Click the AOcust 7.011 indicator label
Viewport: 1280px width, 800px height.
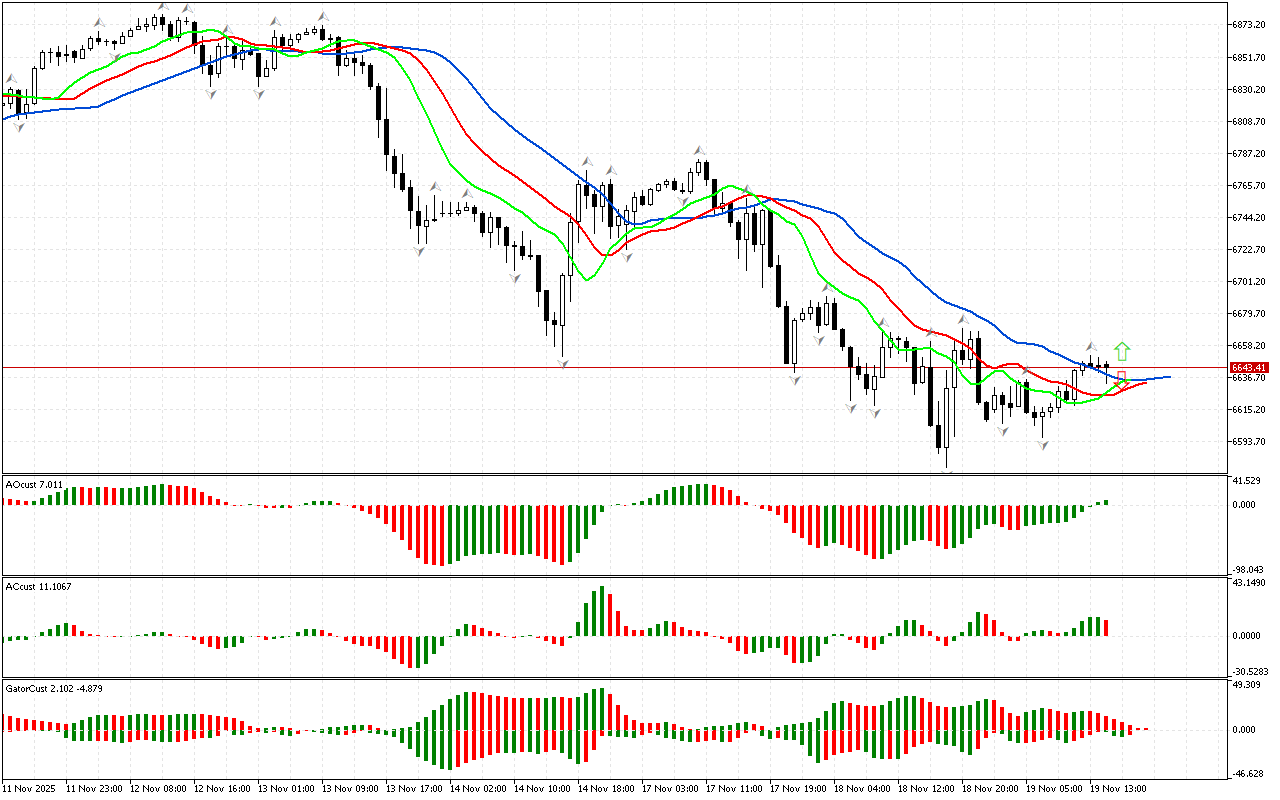point(35,484)
